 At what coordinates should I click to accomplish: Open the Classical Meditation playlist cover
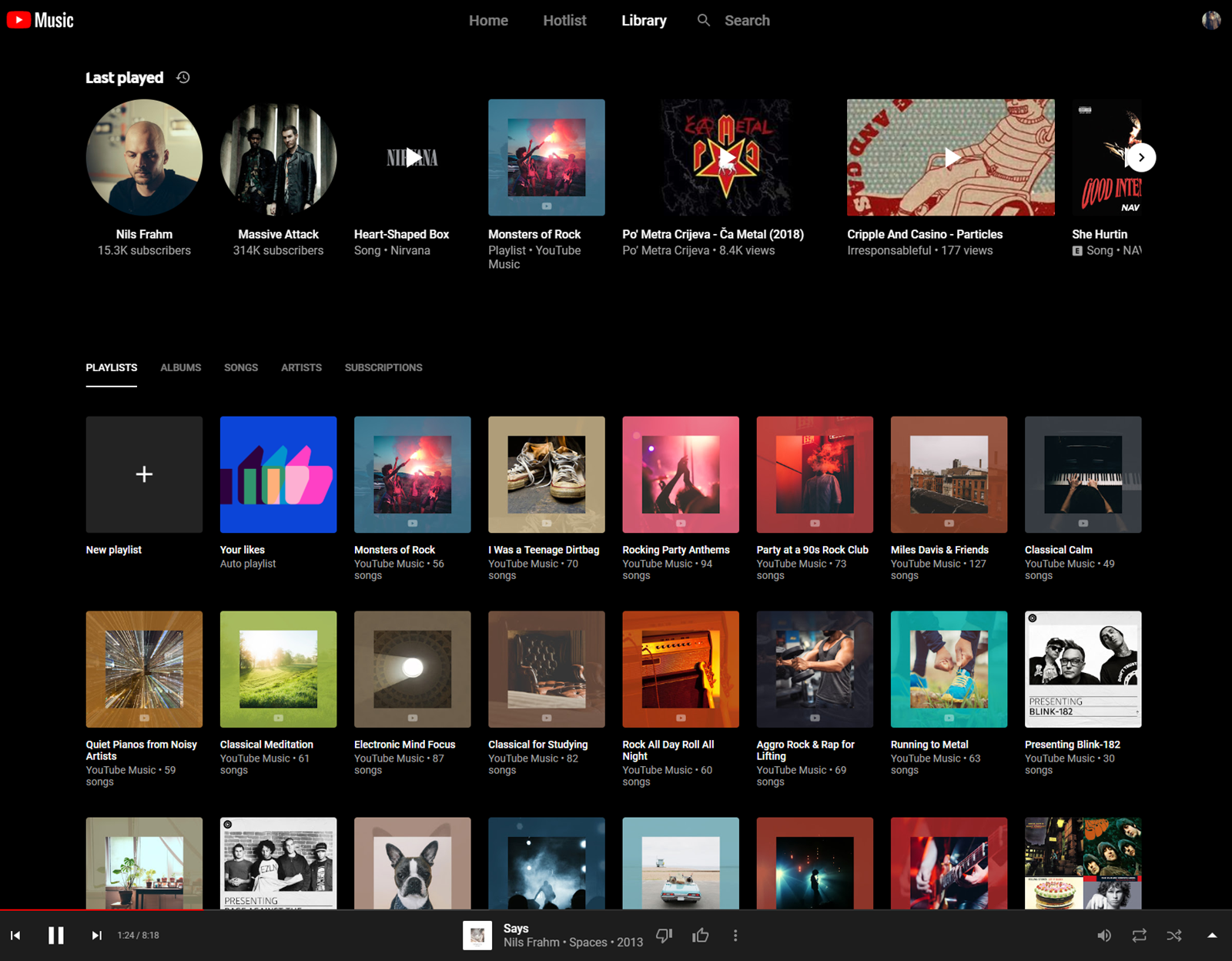tap(278, 669)
